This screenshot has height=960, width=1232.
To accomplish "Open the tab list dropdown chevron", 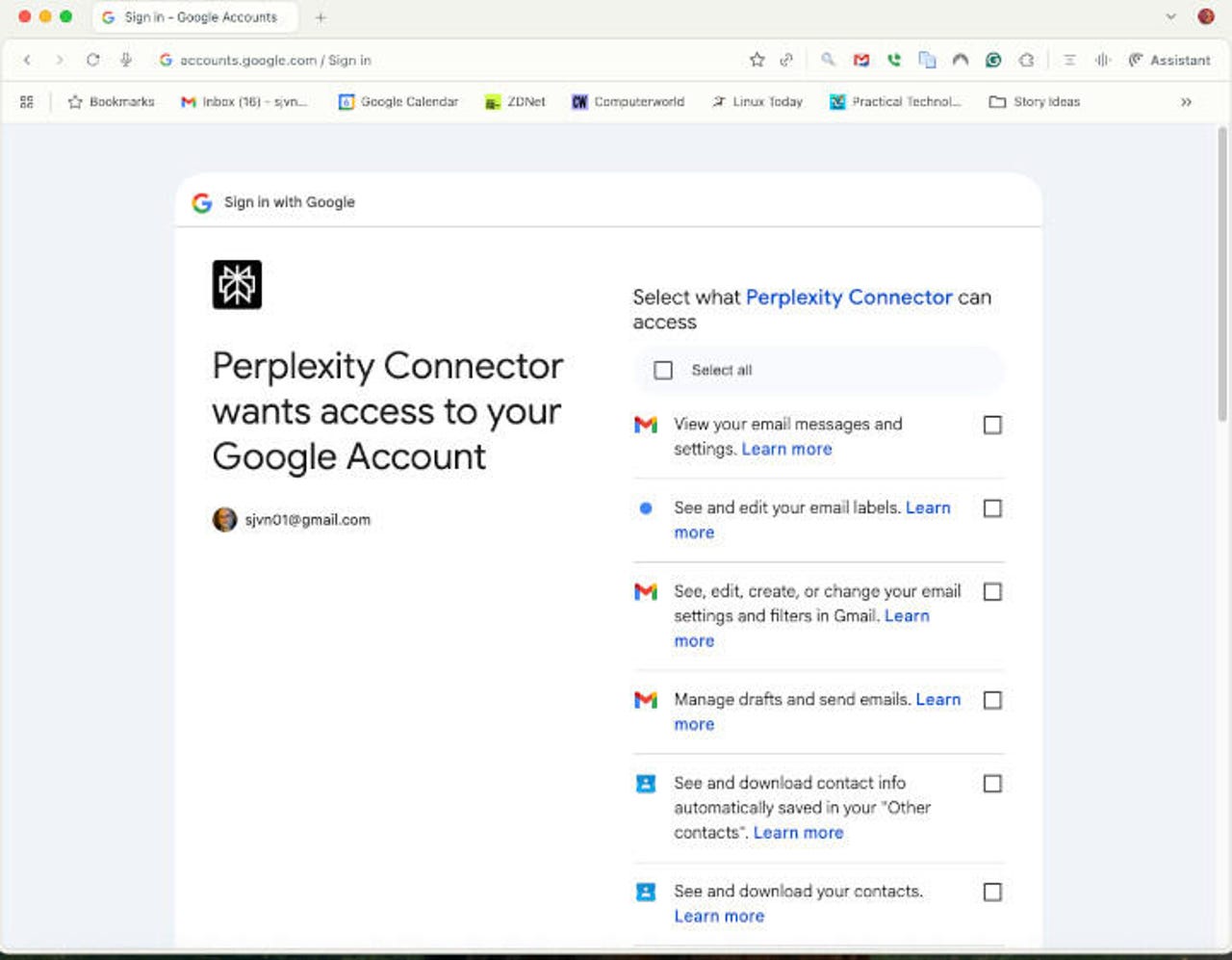I will 1170,16.
